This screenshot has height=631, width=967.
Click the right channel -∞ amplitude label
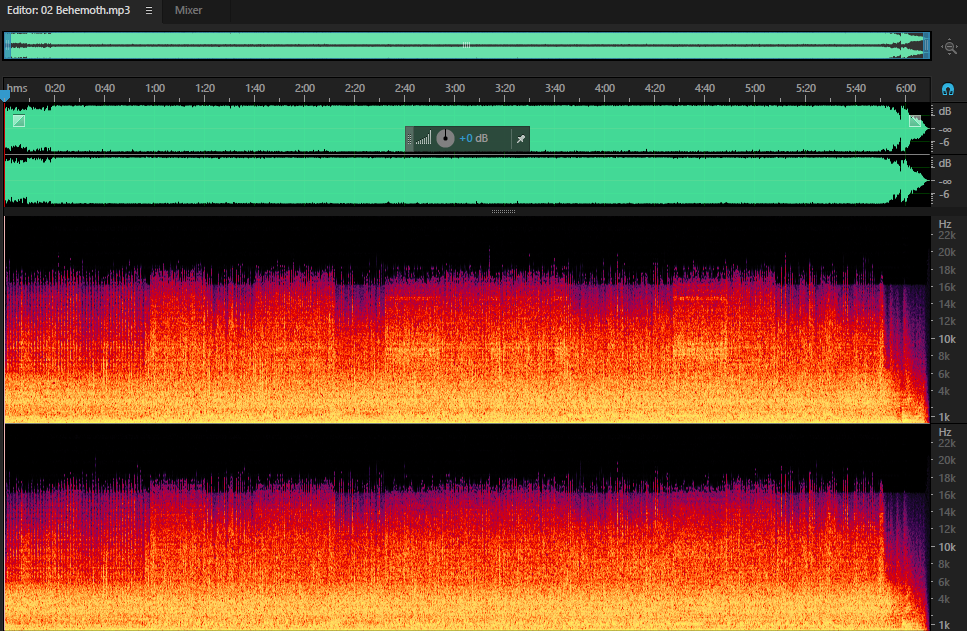coord(945,182)
